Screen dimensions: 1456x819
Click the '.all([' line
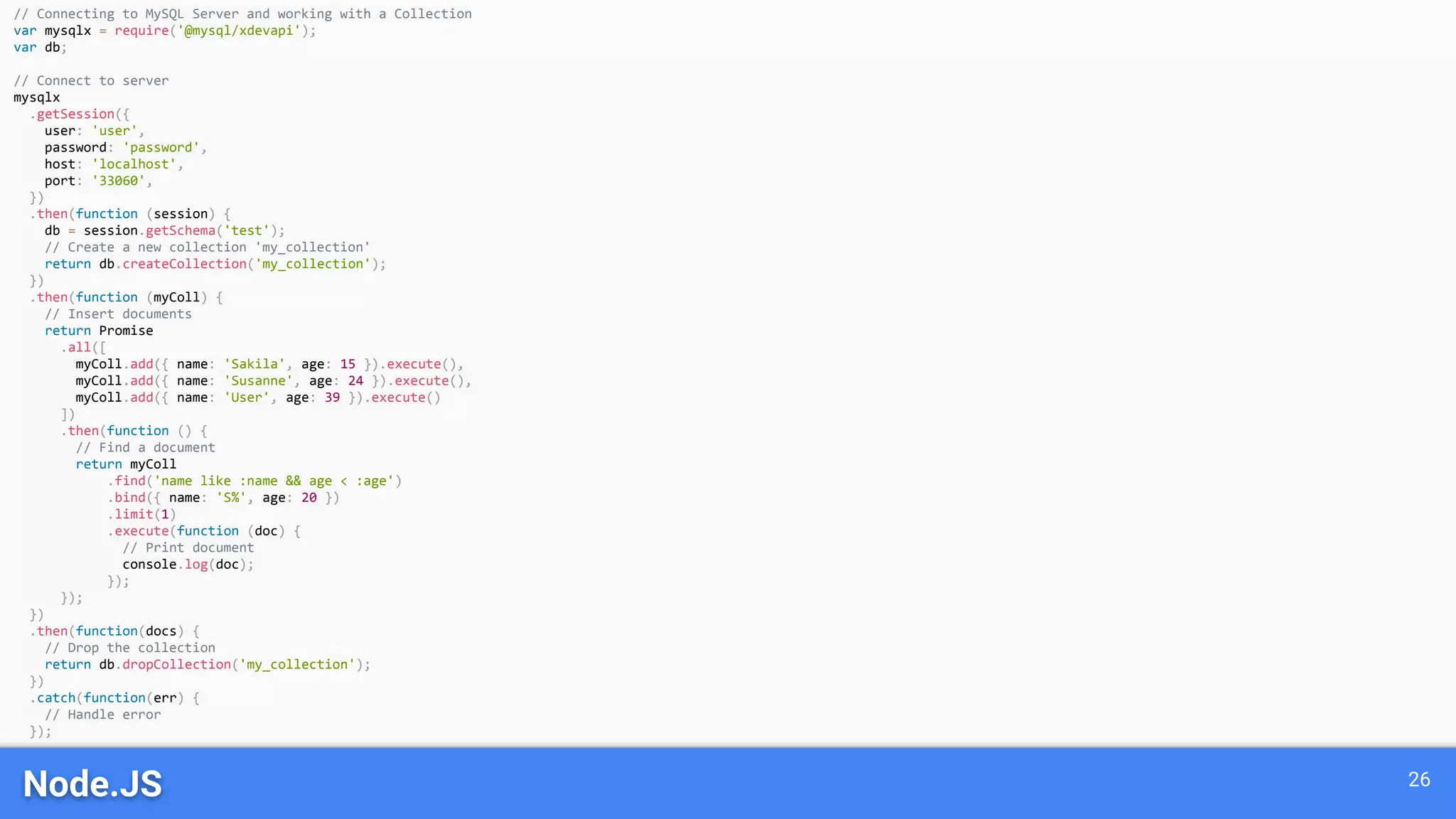(83, 348)
